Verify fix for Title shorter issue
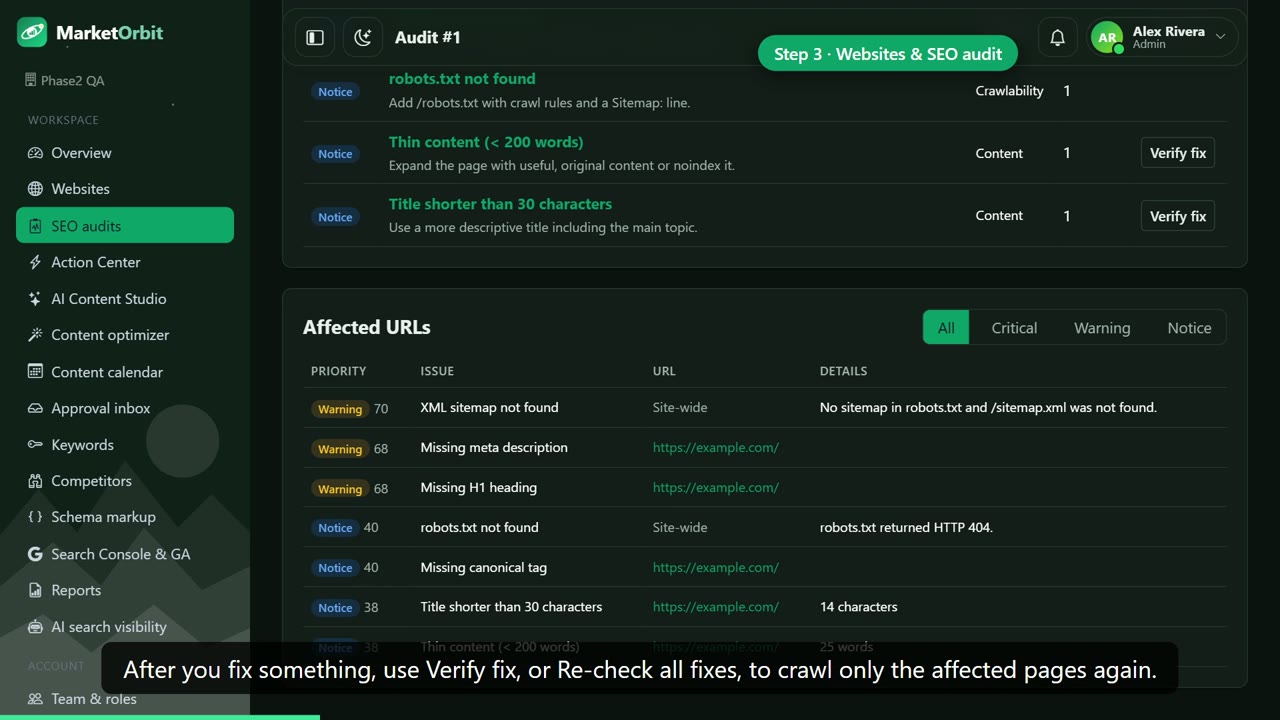This screenshot has width=1280, height=720. [1178, 216]
